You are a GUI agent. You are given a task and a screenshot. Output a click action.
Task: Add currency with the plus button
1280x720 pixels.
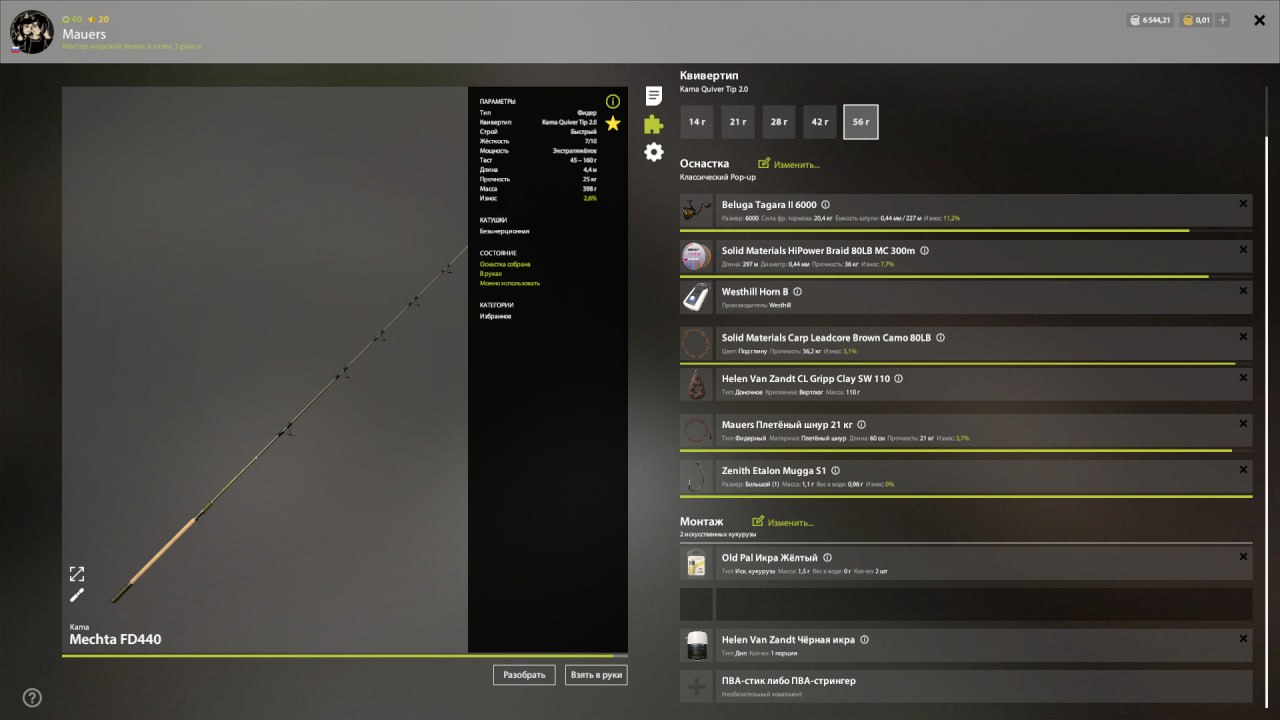pos(1223,20)
